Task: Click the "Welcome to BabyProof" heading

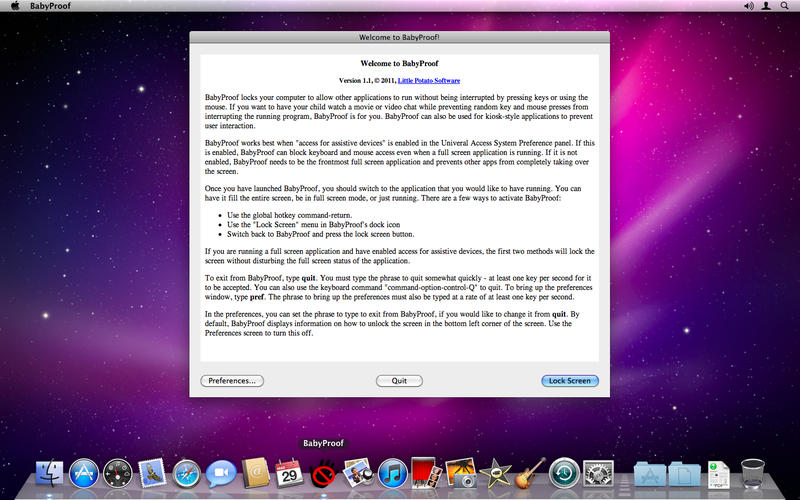Action: (399, 63)
